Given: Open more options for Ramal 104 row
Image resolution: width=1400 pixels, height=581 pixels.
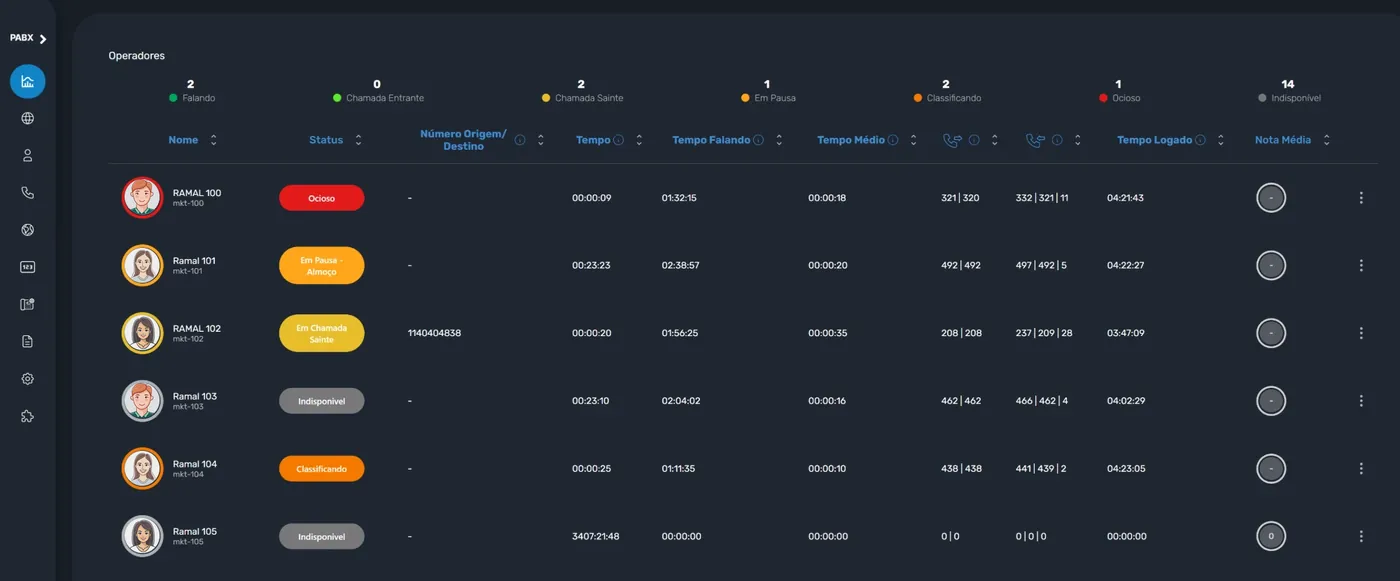Looking at the screenshot, I should (x=1361, y=468).
